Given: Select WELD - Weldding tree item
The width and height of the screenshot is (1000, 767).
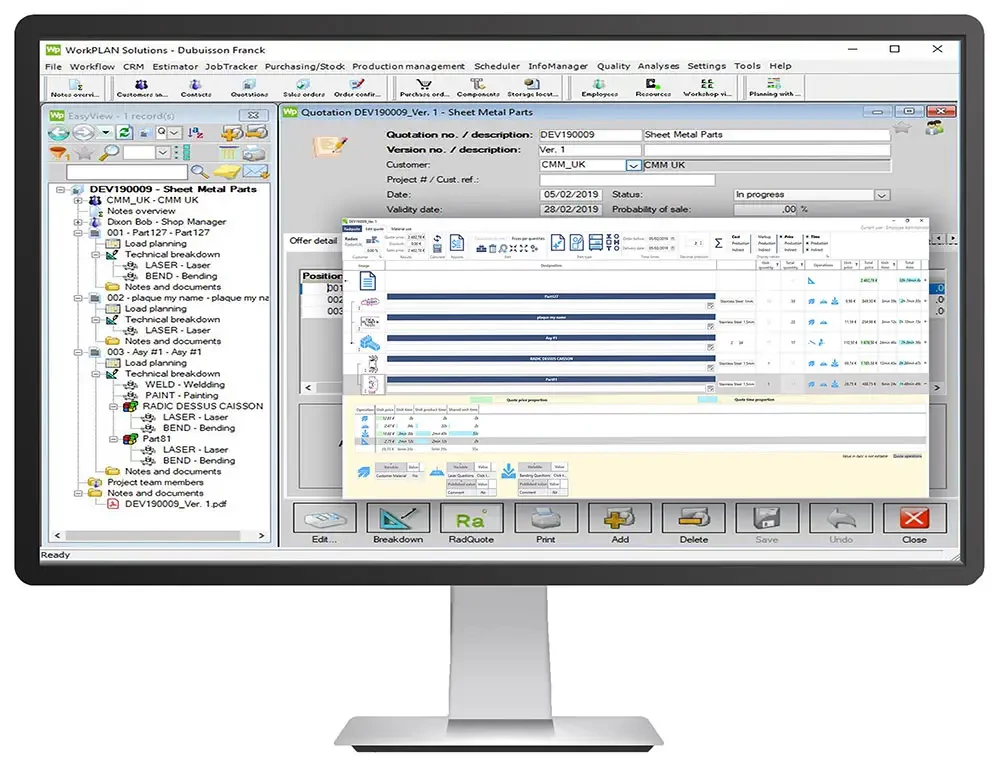Looking at the screenshot, I should 184,384.
